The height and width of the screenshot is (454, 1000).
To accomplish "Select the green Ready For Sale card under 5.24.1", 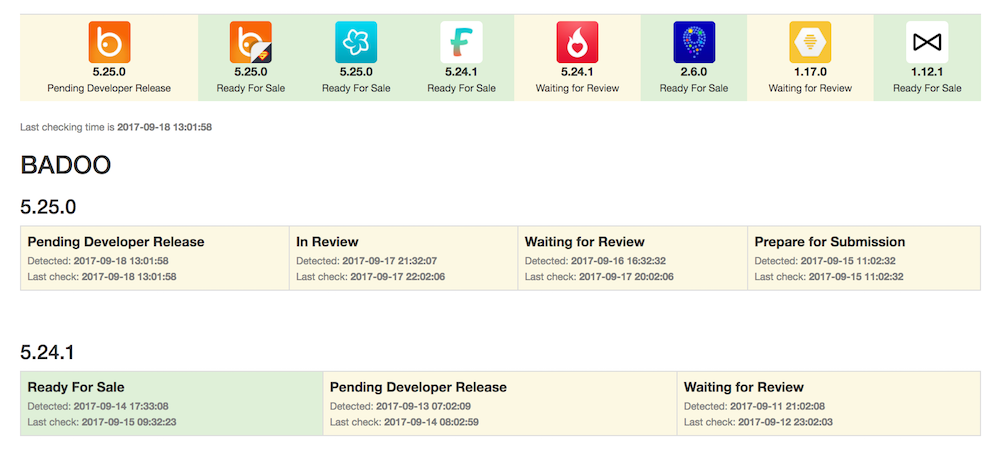I will click(171, 403).
